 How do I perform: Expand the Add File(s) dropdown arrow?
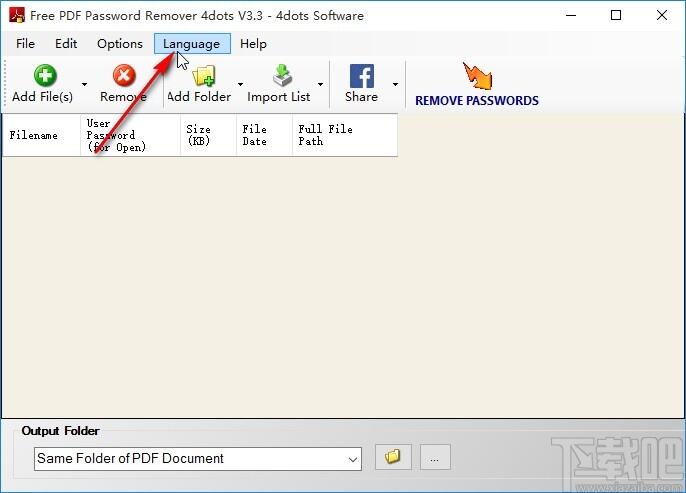[x=84, y=84]
